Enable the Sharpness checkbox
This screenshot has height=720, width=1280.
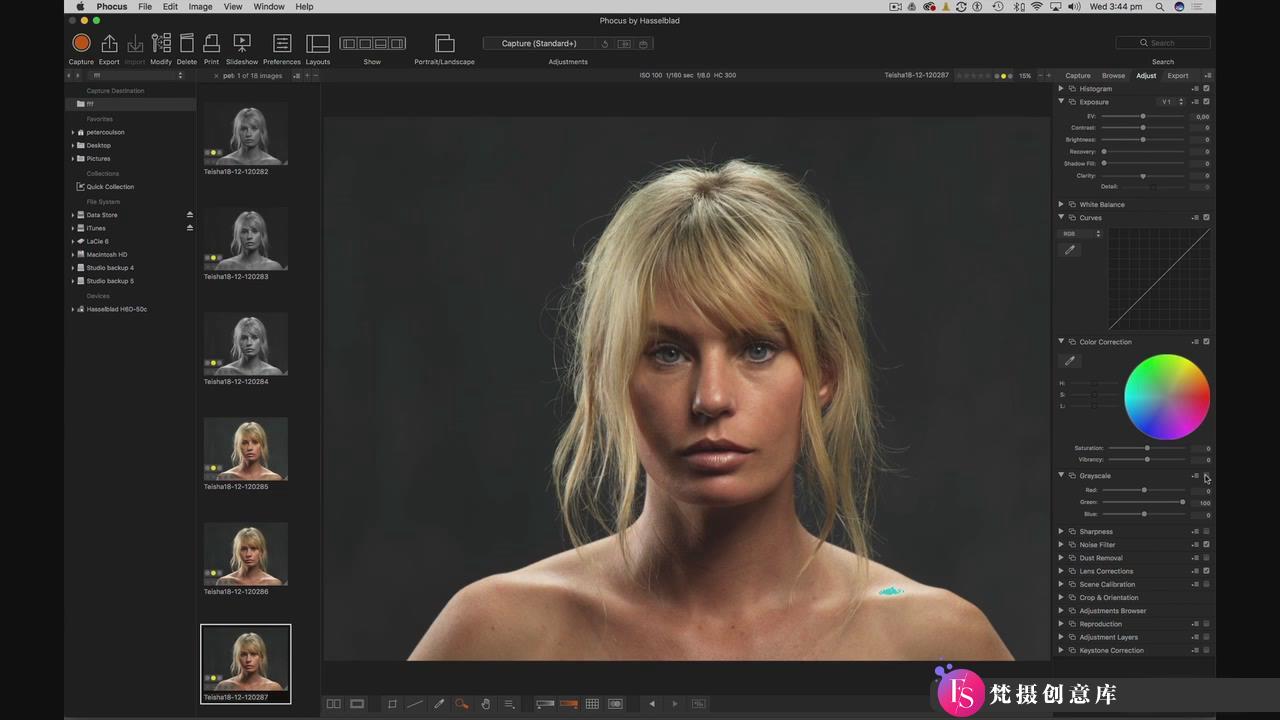pyautogui.click(x=1207, y=532)
